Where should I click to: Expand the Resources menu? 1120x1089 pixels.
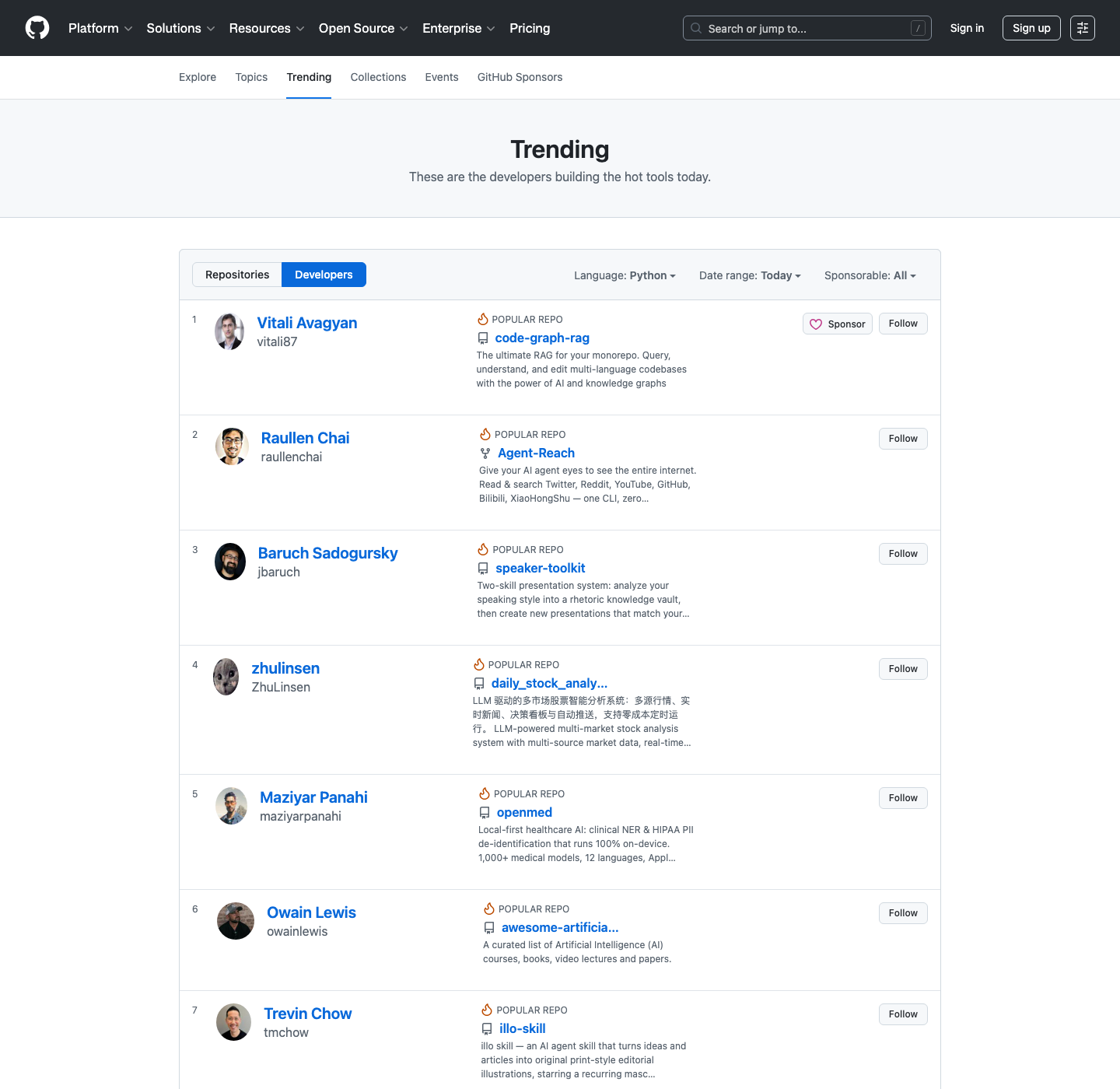point(267,28)
